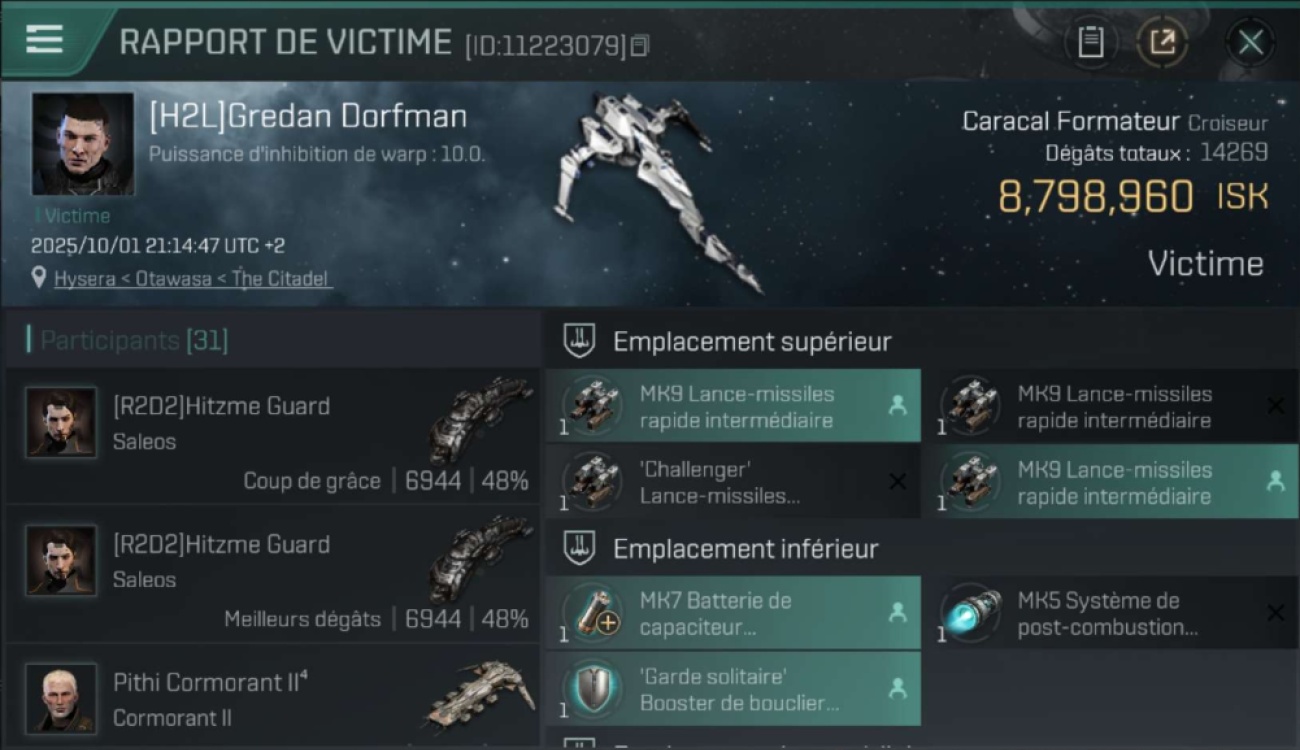
Task: Select the MK7 Batterie de capaciteur module
Action: pyautogui.click(x=733, y=613)
